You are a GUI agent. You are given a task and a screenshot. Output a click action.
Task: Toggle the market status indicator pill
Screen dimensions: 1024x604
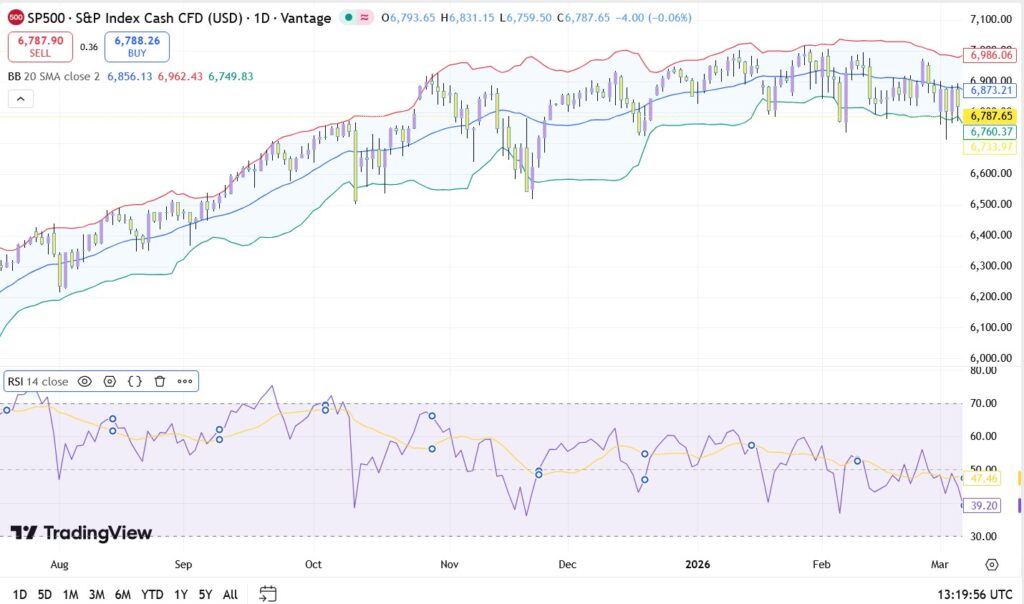pyautogui.click(x=355, y=18)
